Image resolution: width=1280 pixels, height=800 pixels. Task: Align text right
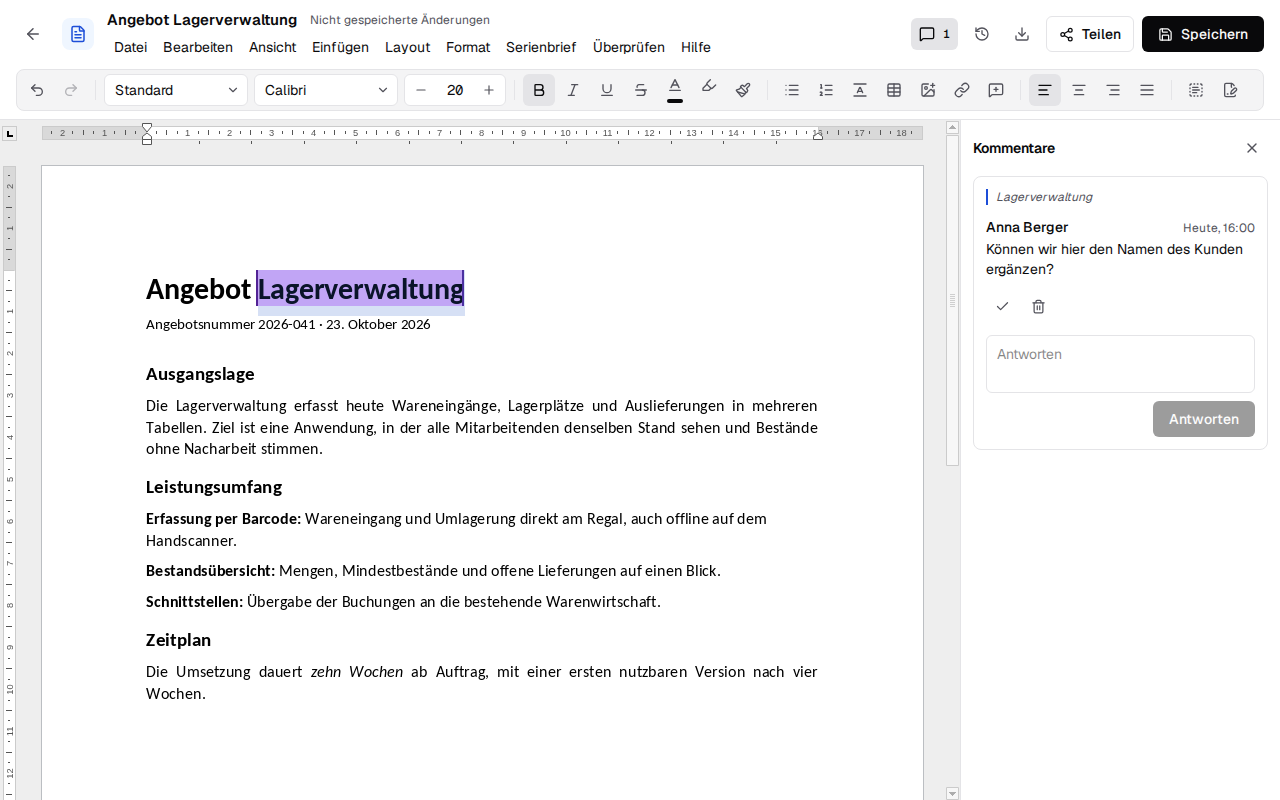pos(1113,90)
